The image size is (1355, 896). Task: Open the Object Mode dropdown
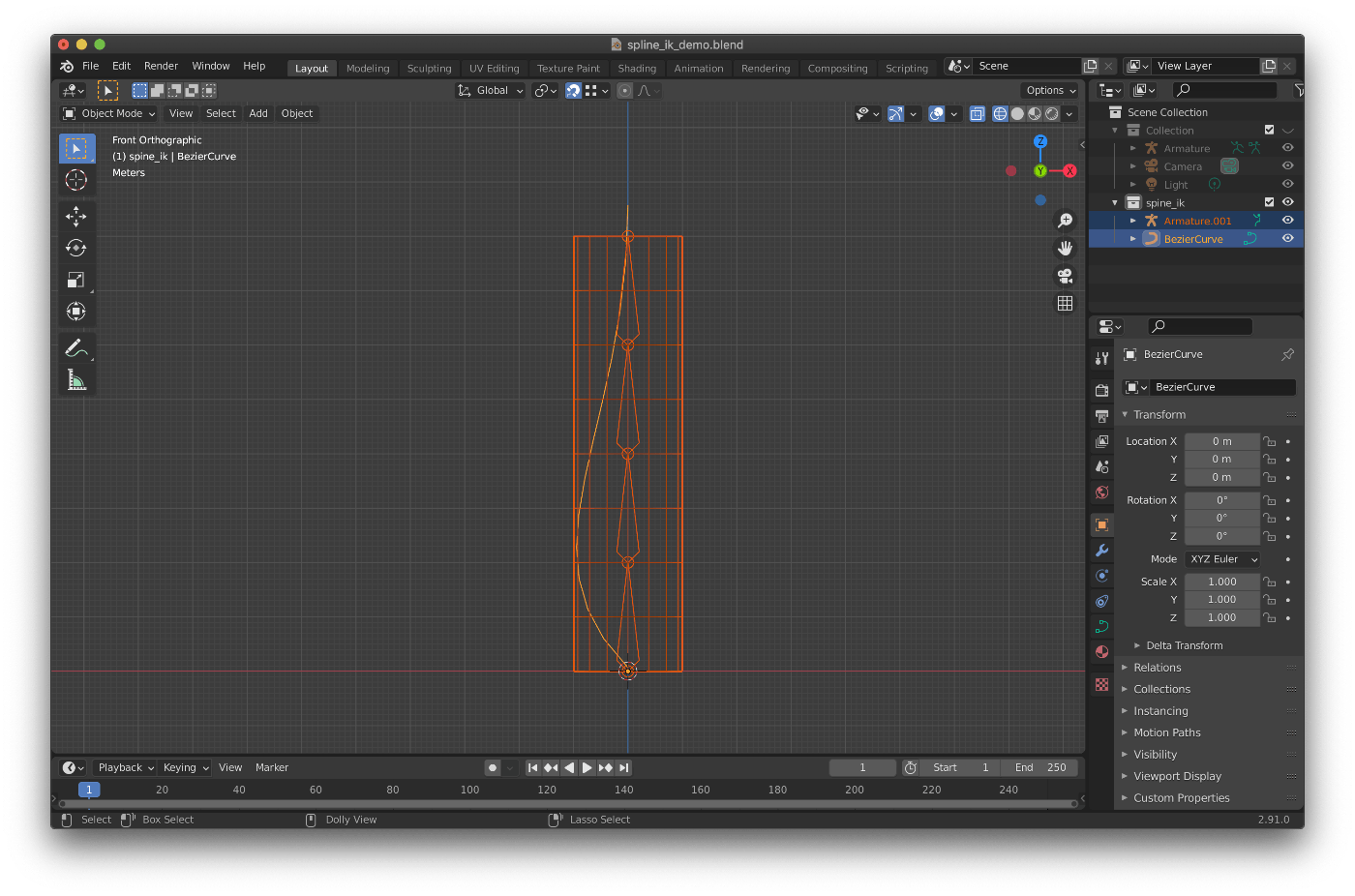109,113
